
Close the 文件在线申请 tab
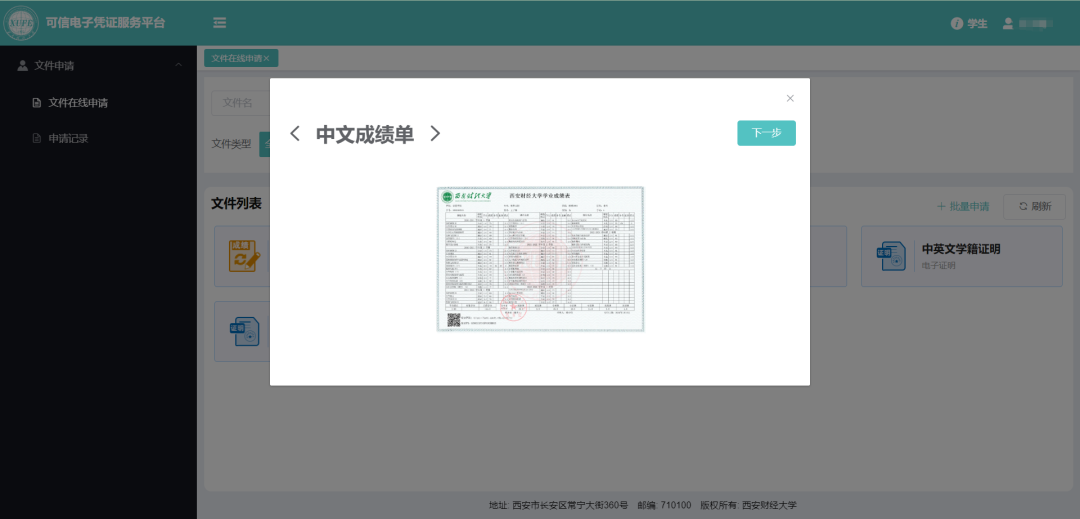point(267,59)
